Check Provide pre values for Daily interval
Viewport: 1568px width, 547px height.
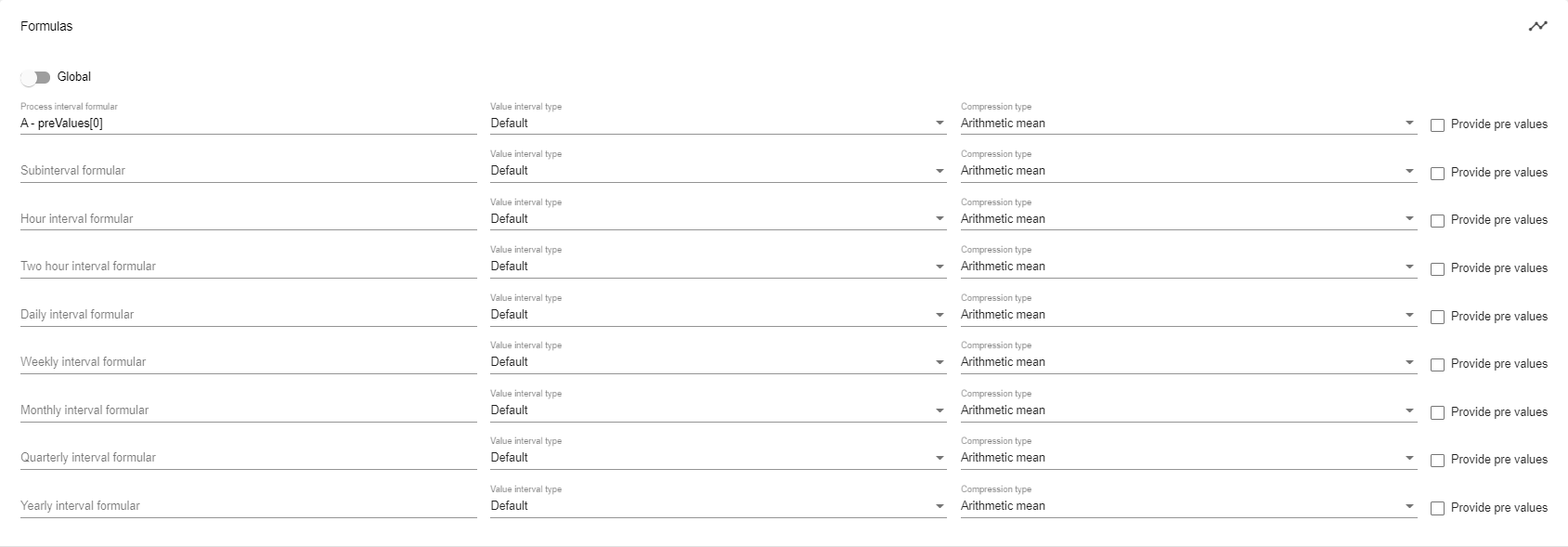1437,317
